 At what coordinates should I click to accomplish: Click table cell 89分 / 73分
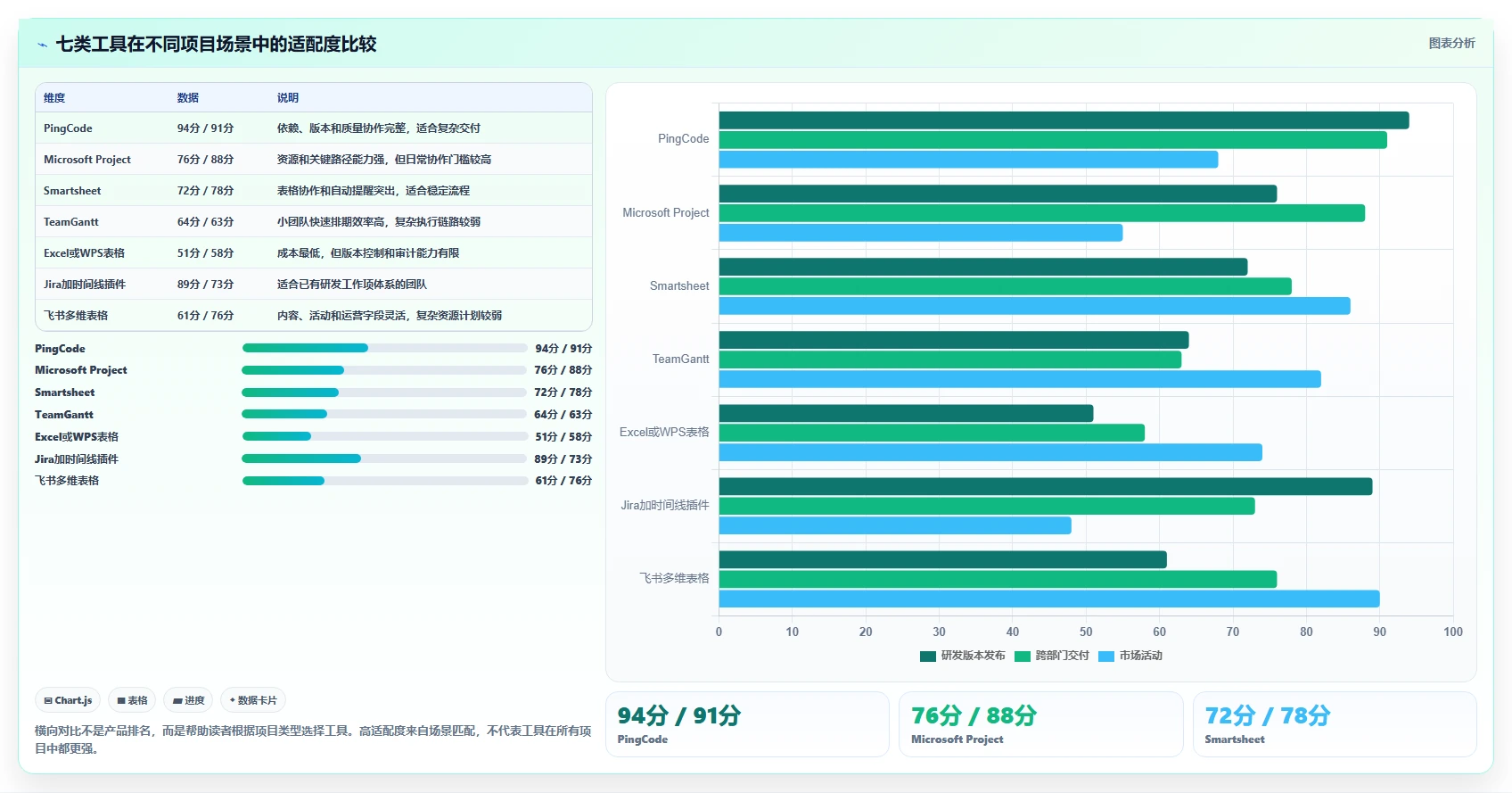click(205, 285)
